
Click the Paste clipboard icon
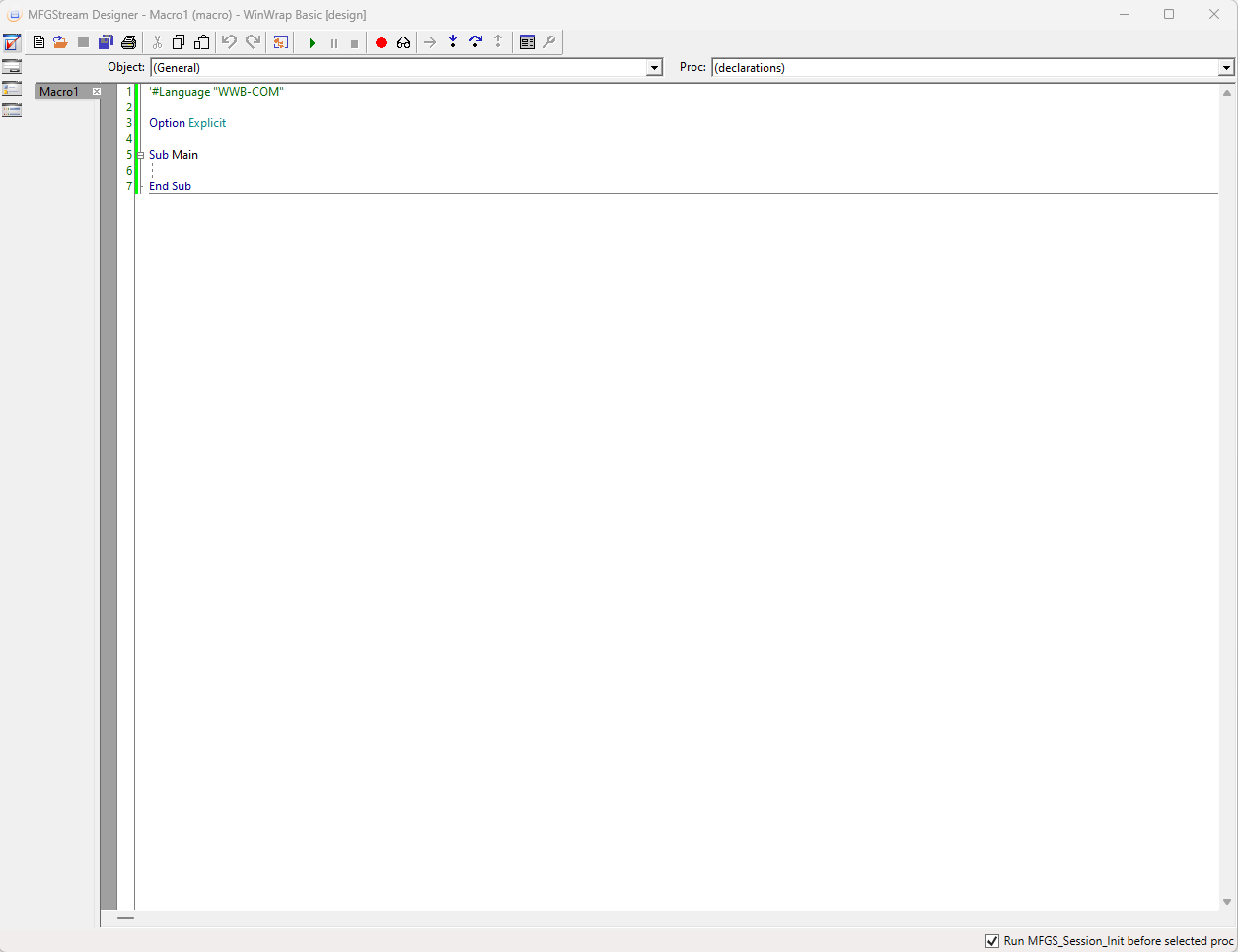coord(201,42)
